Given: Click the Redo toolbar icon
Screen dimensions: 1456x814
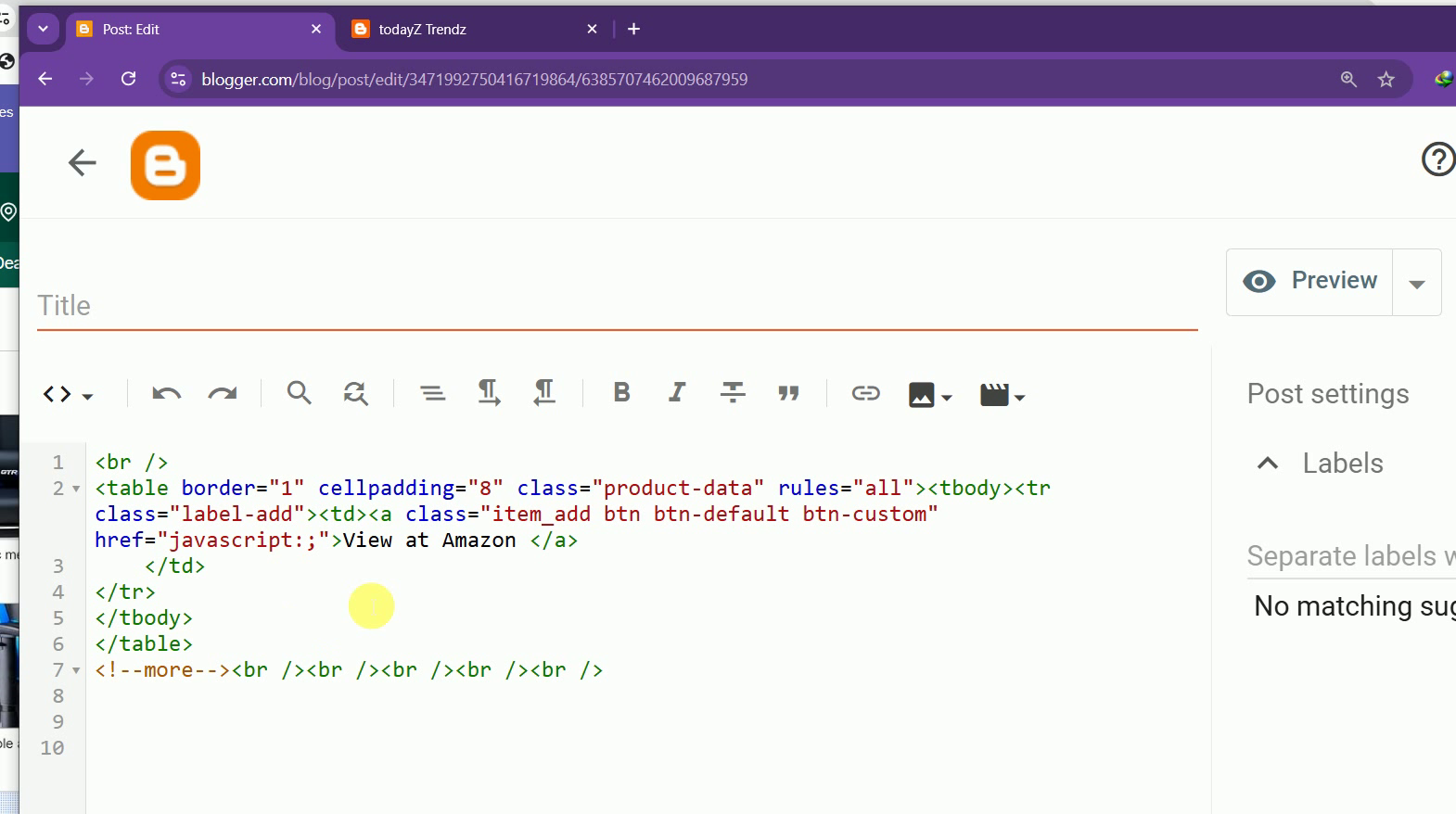Looking at the screenshot, I should coord(223,394).
